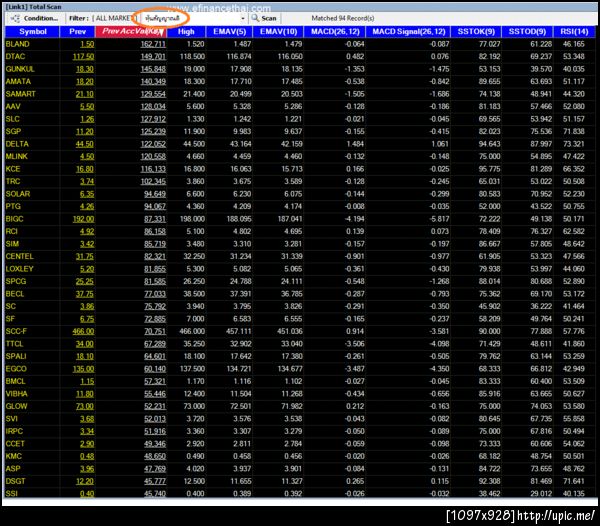Viewport: 600px width, 526px height.
Task: Select the BLAND symbol row
Action: [x=300, y=44]
